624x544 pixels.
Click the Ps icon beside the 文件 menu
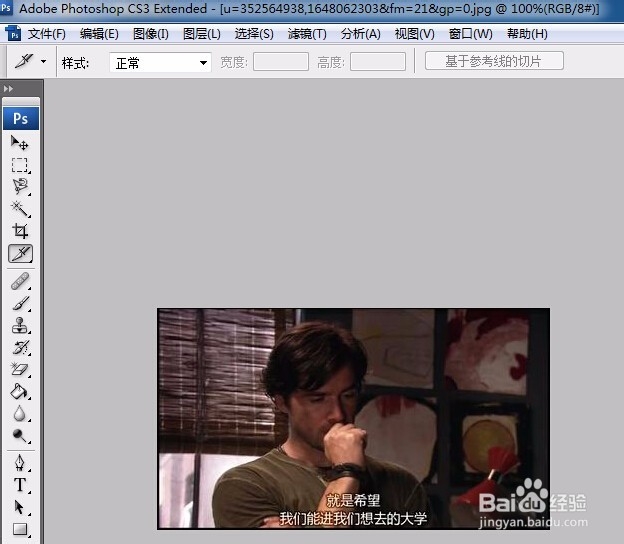click(14, 34)
